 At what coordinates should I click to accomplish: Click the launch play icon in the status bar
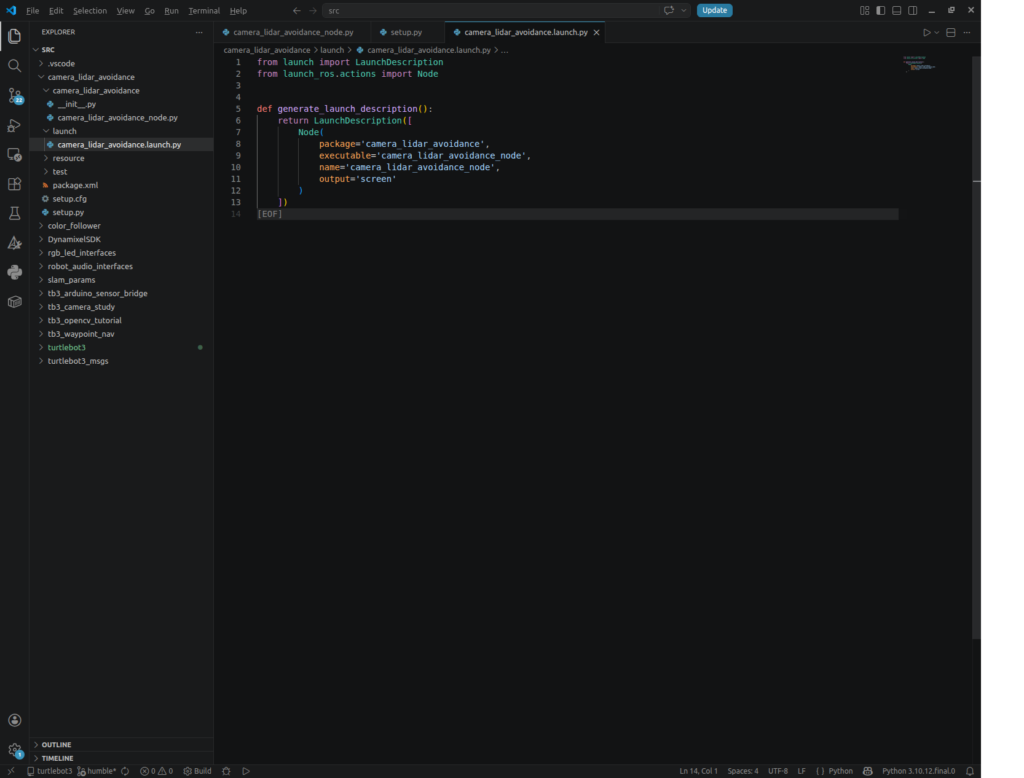point(246,771)
